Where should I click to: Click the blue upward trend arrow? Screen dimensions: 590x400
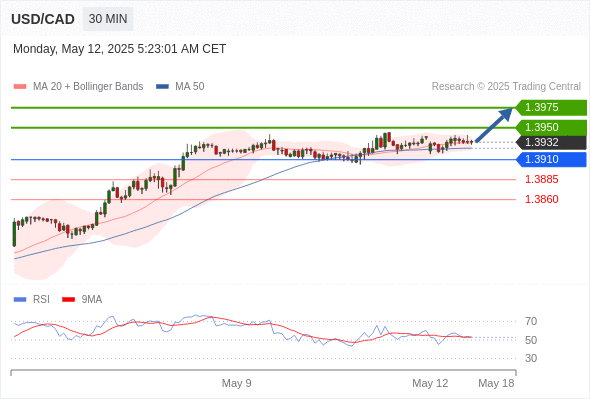click(494, 125)
